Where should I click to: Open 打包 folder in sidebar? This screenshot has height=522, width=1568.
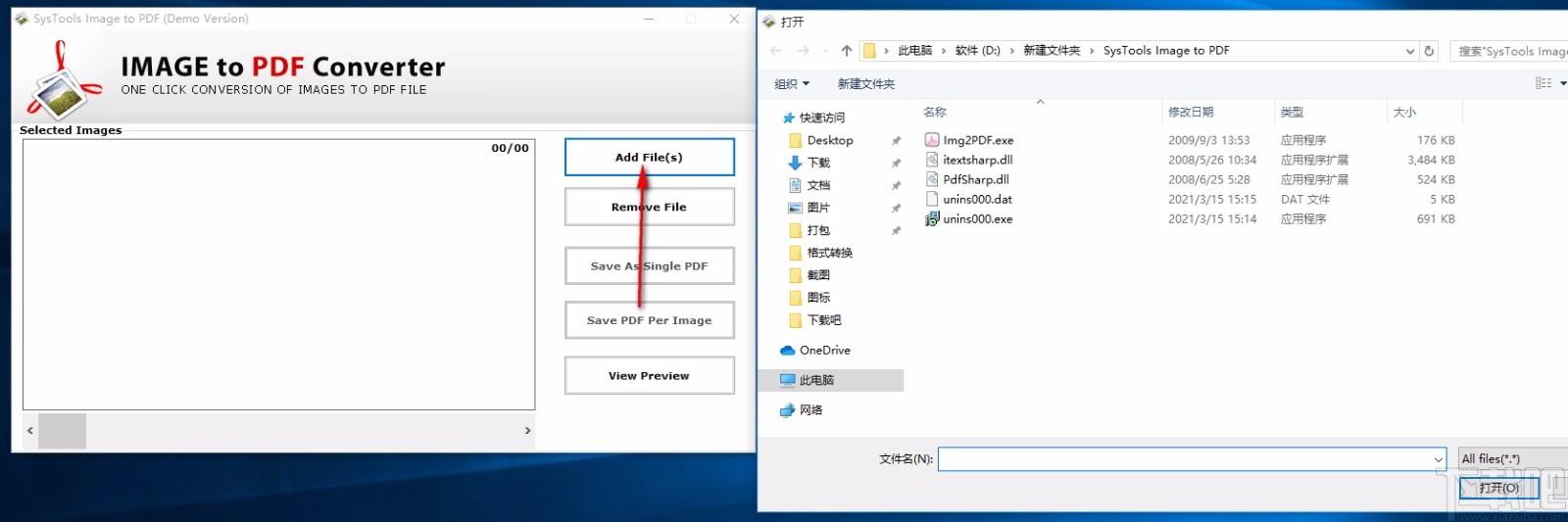tap(818, 230)
